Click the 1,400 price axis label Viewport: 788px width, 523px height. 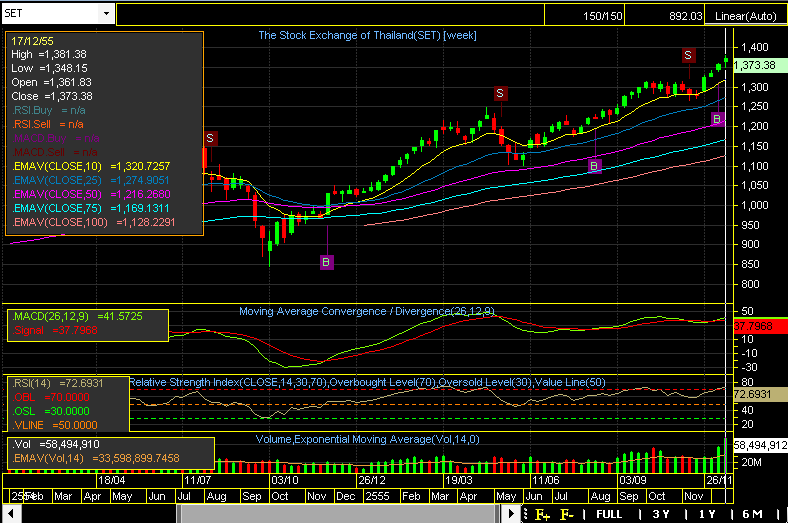pyautogui.click(x=755, y=48)
